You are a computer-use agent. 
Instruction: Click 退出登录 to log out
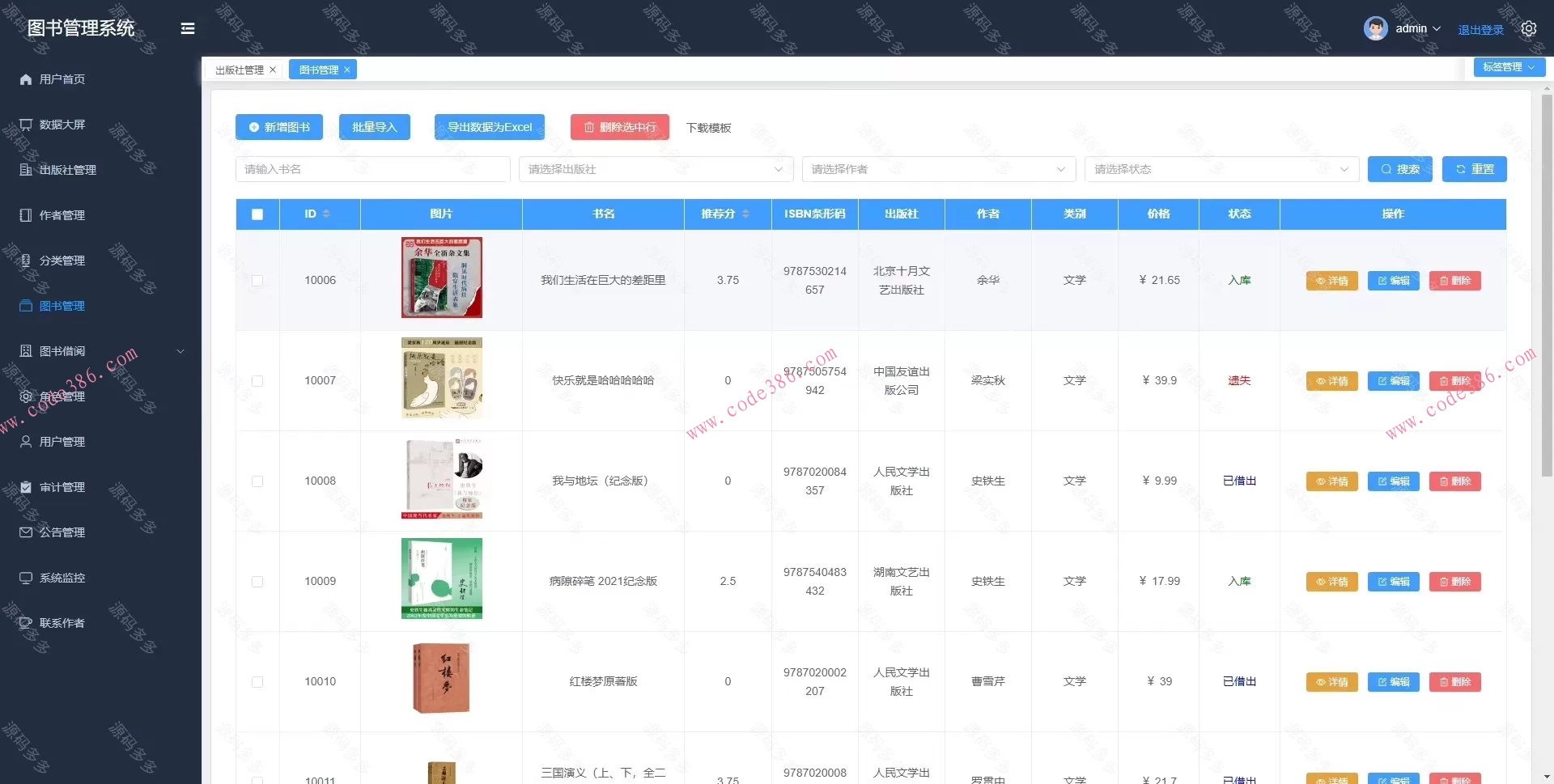click(x=1480, y=28)
